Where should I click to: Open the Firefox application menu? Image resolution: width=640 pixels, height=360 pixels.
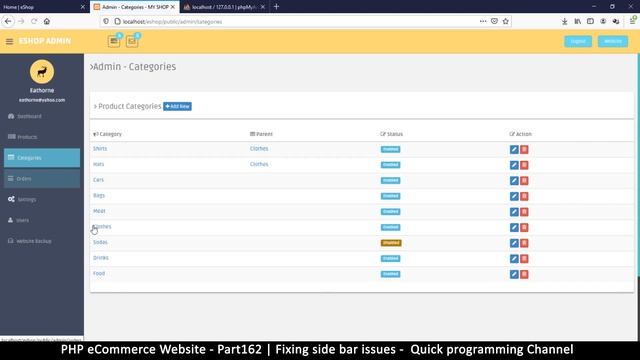(633, 21)
